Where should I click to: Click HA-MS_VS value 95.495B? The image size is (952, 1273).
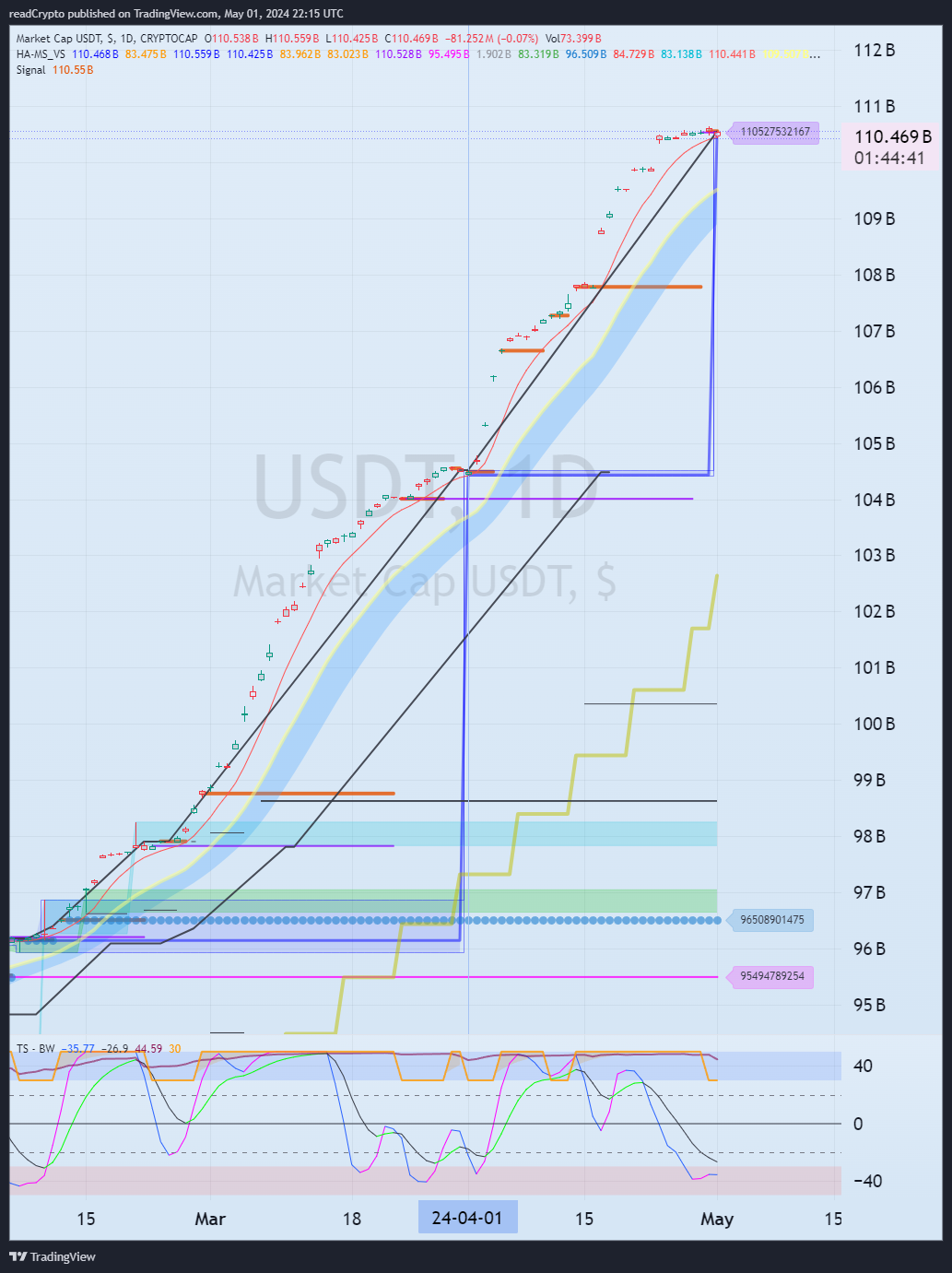pos(449,54)
